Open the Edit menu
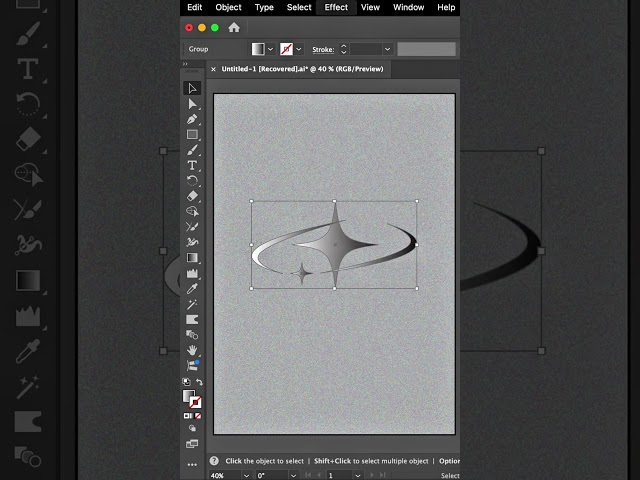This screenshot has height=480, width=640. point(195,7)
